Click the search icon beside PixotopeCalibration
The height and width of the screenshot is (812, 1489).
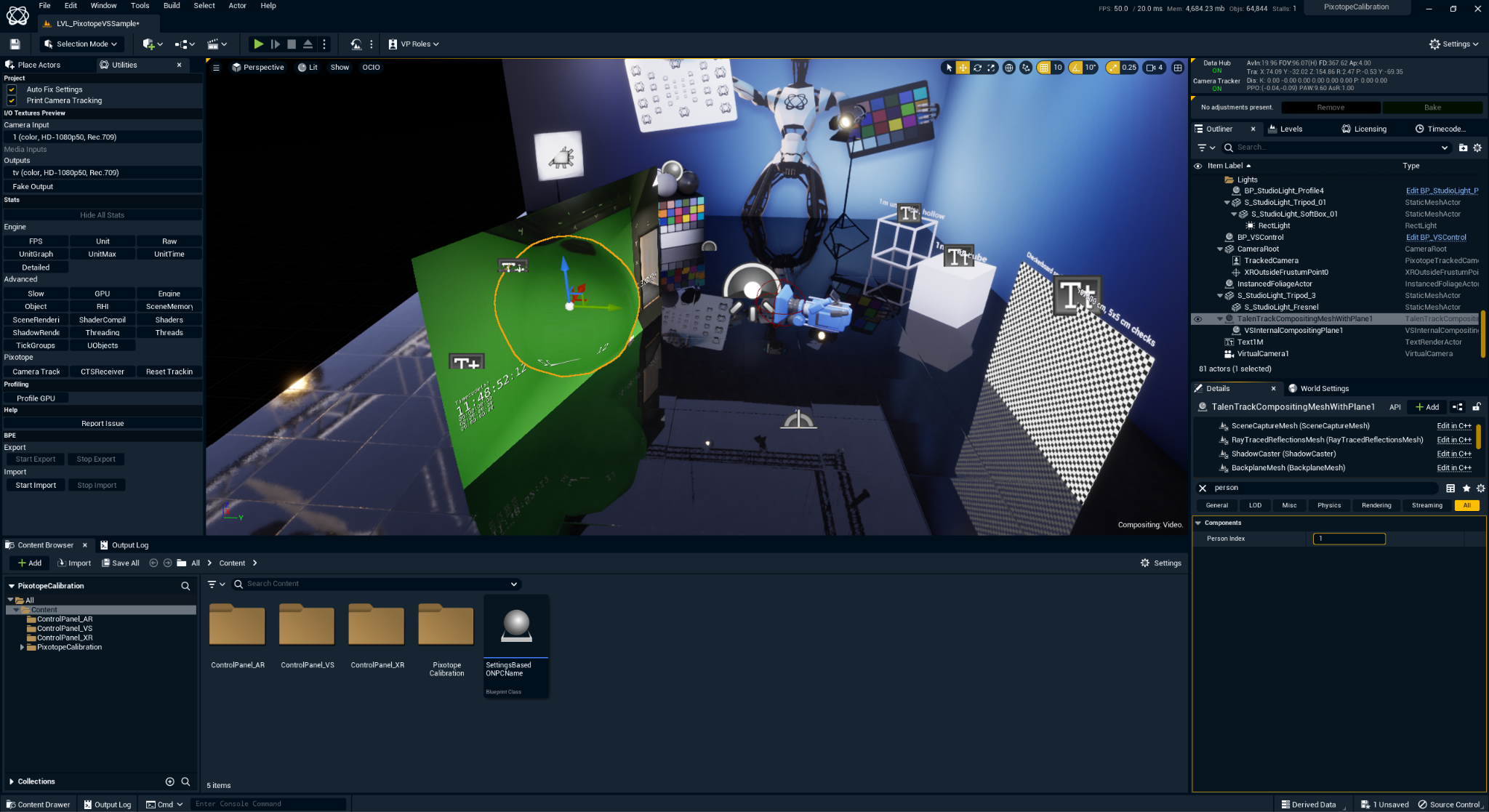185,586
